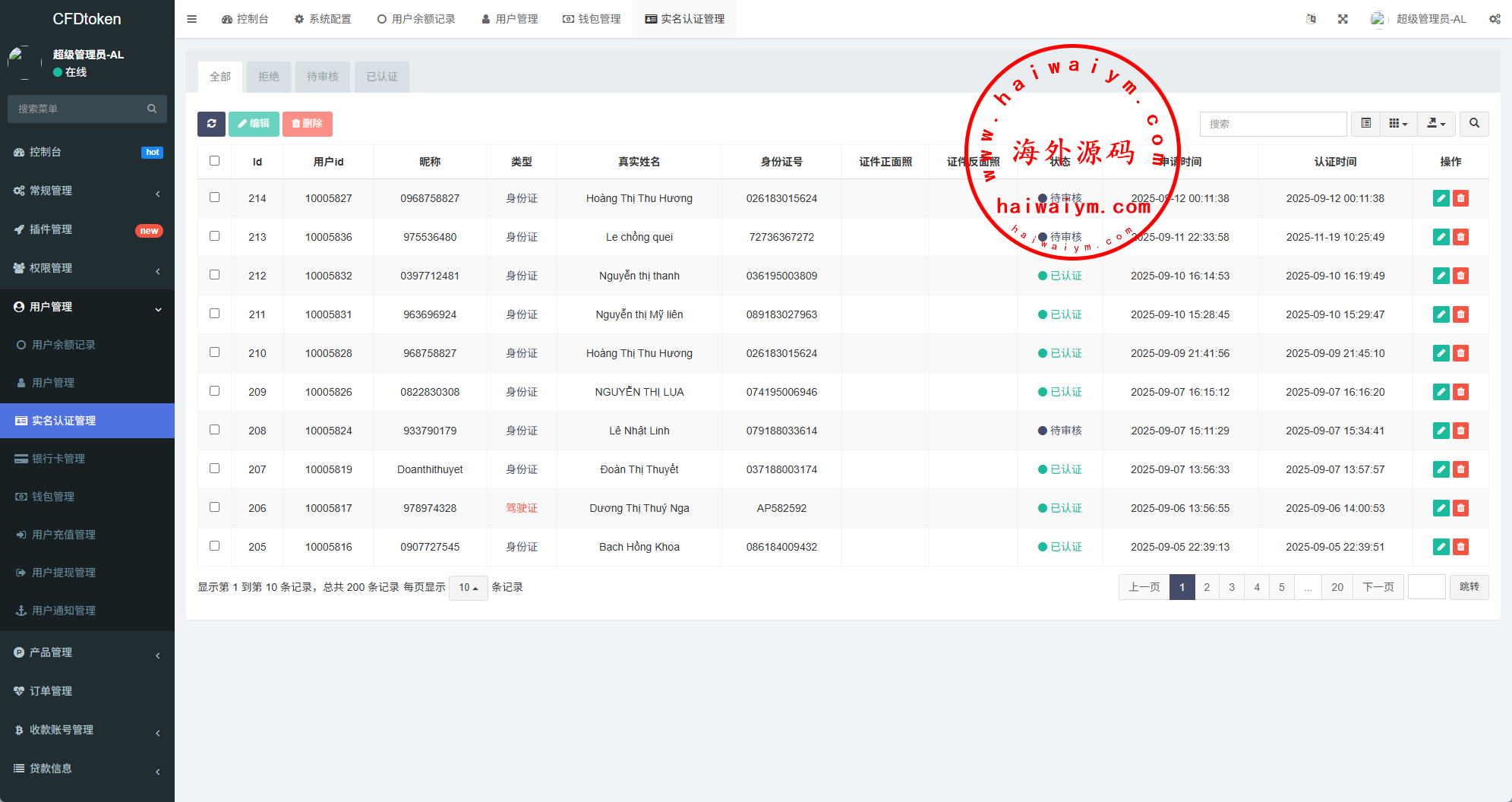
Task: Click the green edit icon for row 214
Action: (1441, 198)
